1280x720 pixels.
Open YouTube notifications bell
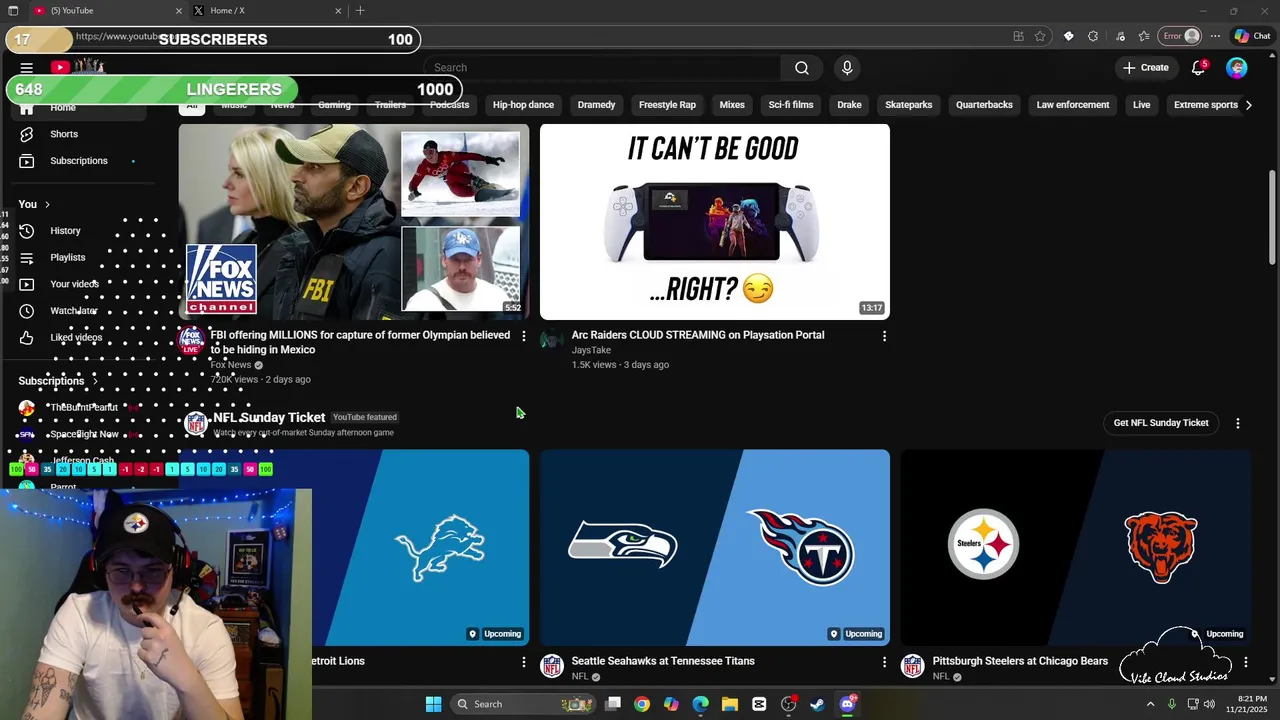tap(1198, 68)
